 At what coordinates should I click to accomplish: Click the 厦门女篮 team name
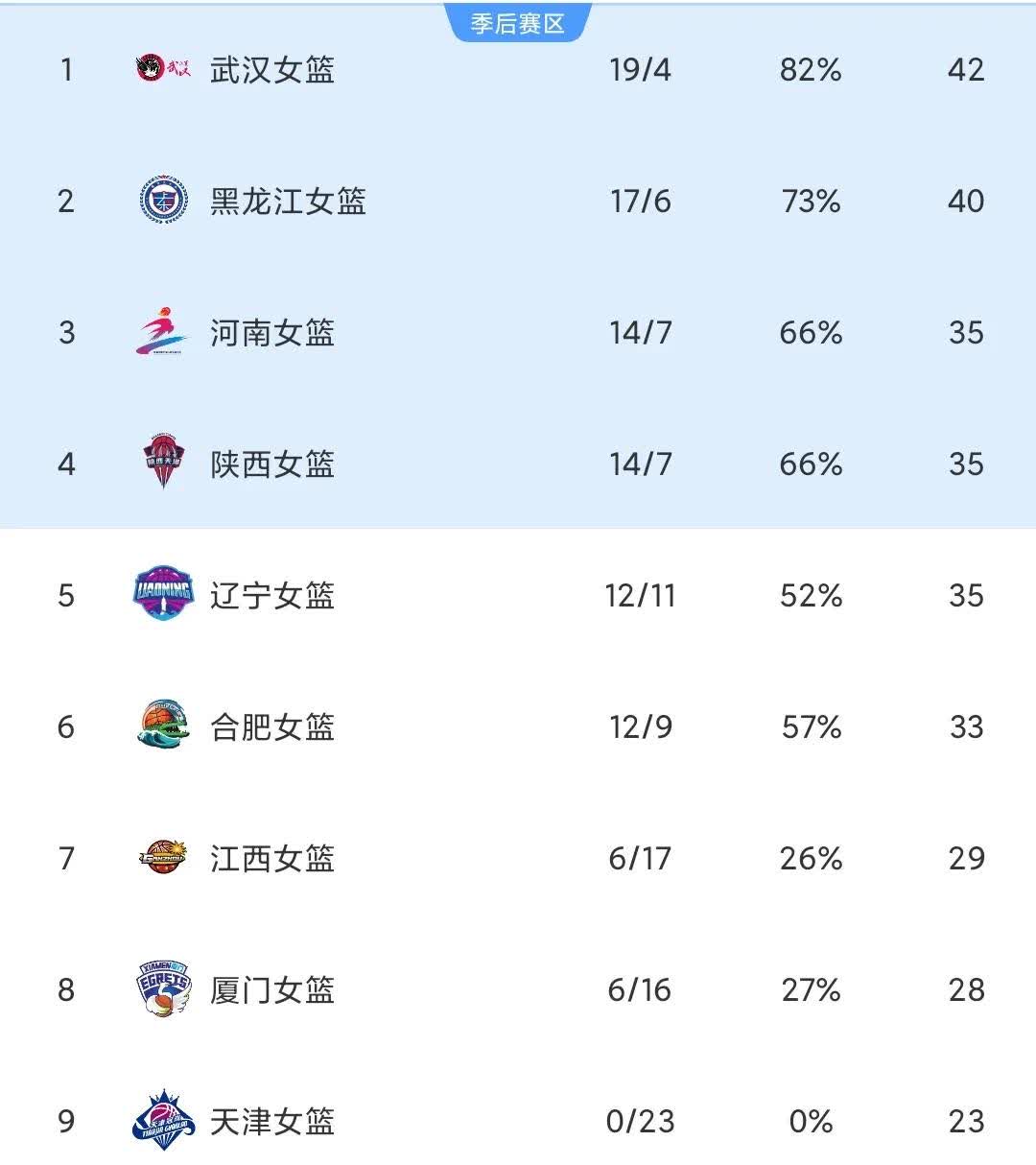pos(272,990)
